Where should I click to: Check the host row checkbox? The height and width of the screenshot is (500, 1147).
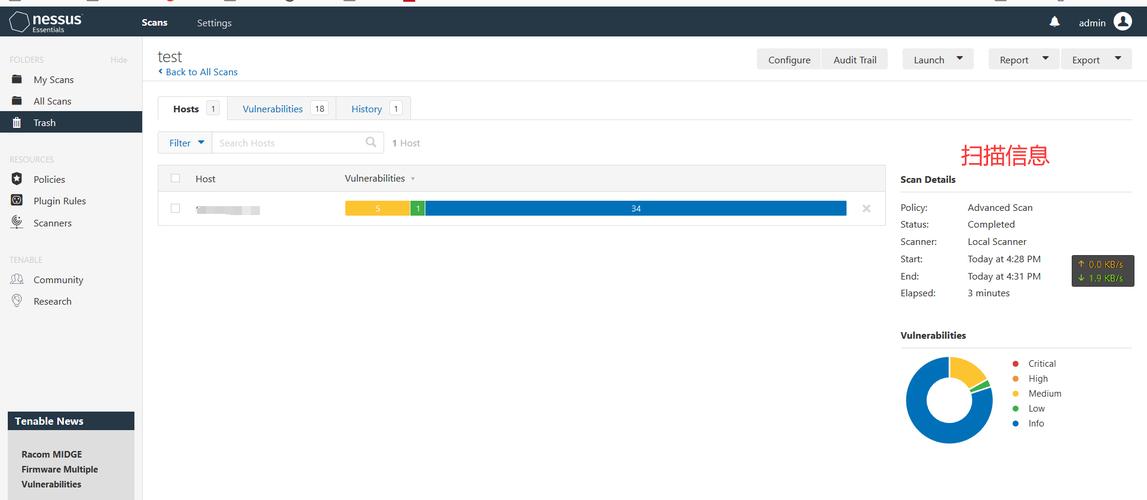[175, 208]
